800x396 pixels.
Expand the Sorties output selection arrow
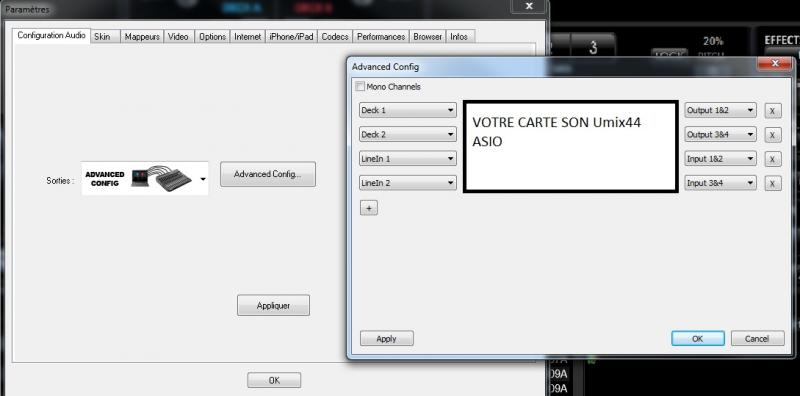click(203, 179)
